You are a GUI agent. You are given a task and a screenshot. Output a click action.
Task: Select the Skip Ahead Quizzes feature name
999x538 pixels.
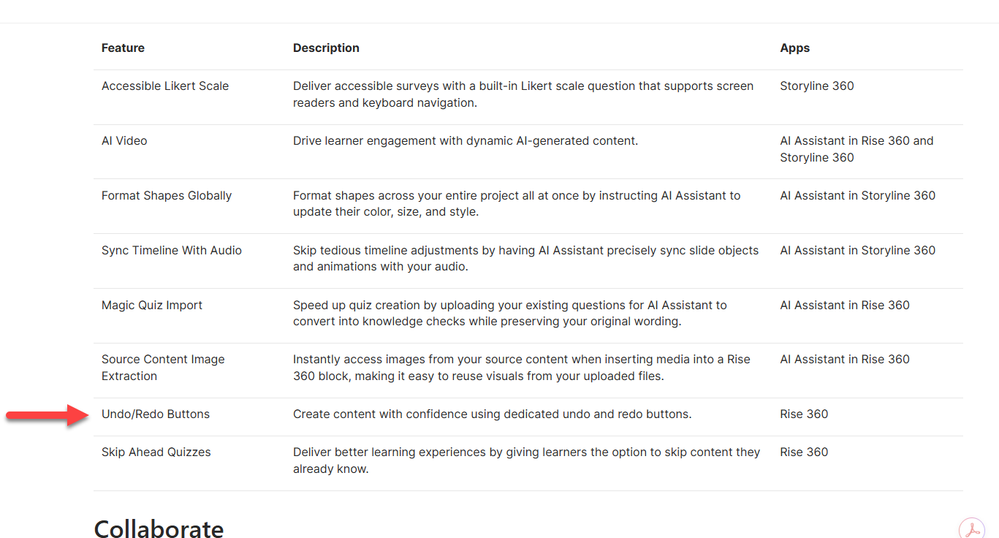(x=156, y=452)
